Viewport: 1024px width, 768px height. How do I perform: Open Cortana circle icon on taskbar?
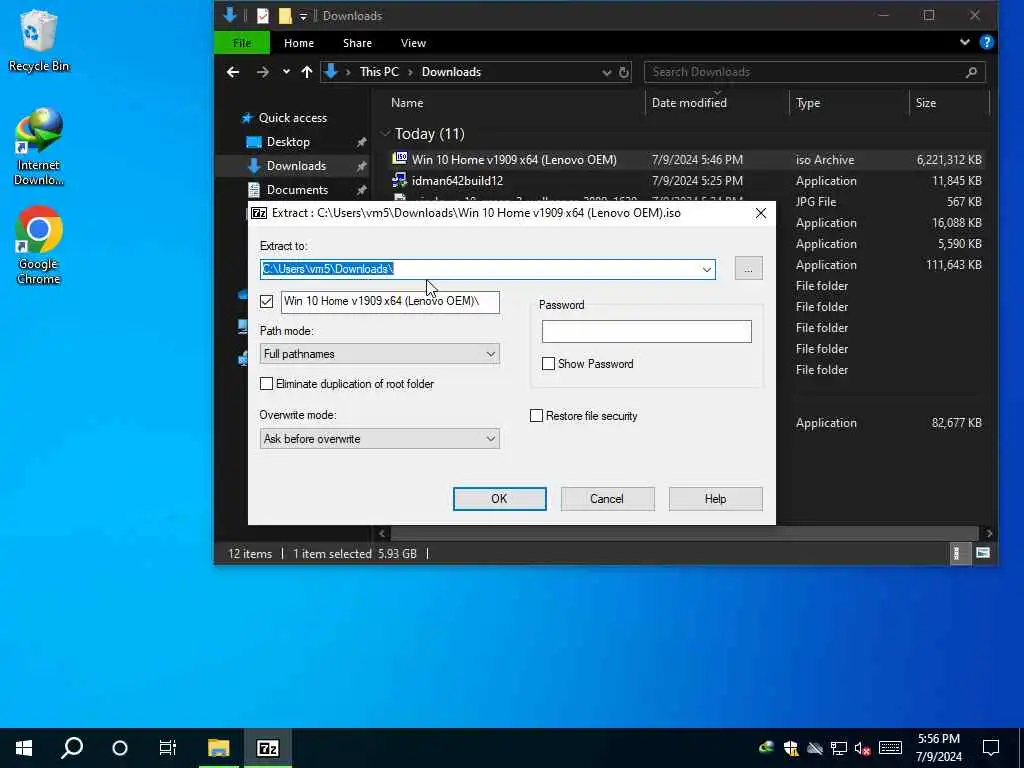[120, 748]
